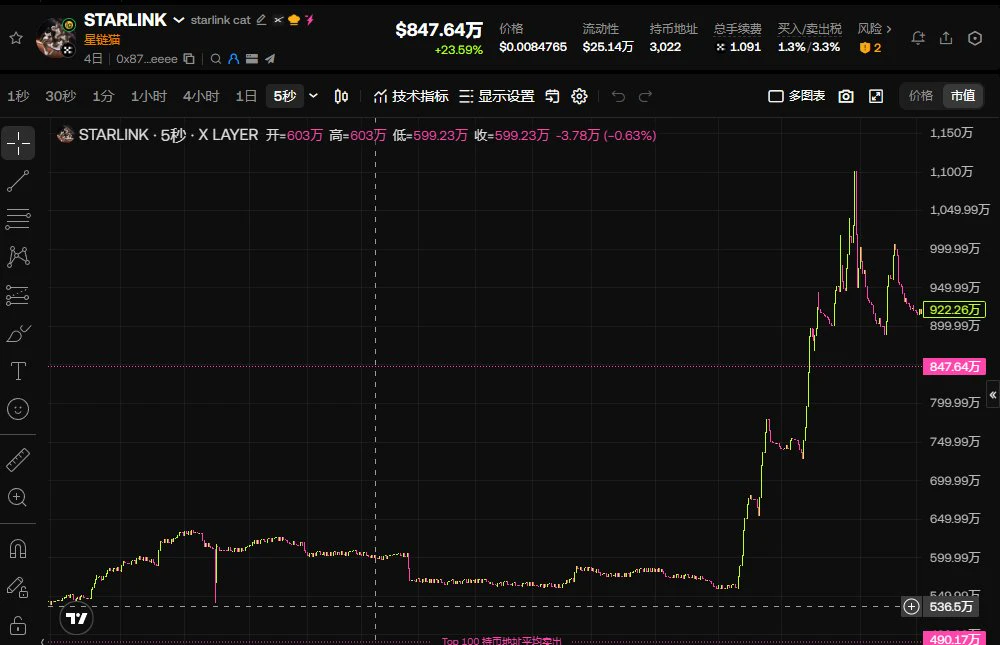Select the 1小时 timeframe
Screen dimensions: 1000x645
pyautogui.click(x=149, y=96)
